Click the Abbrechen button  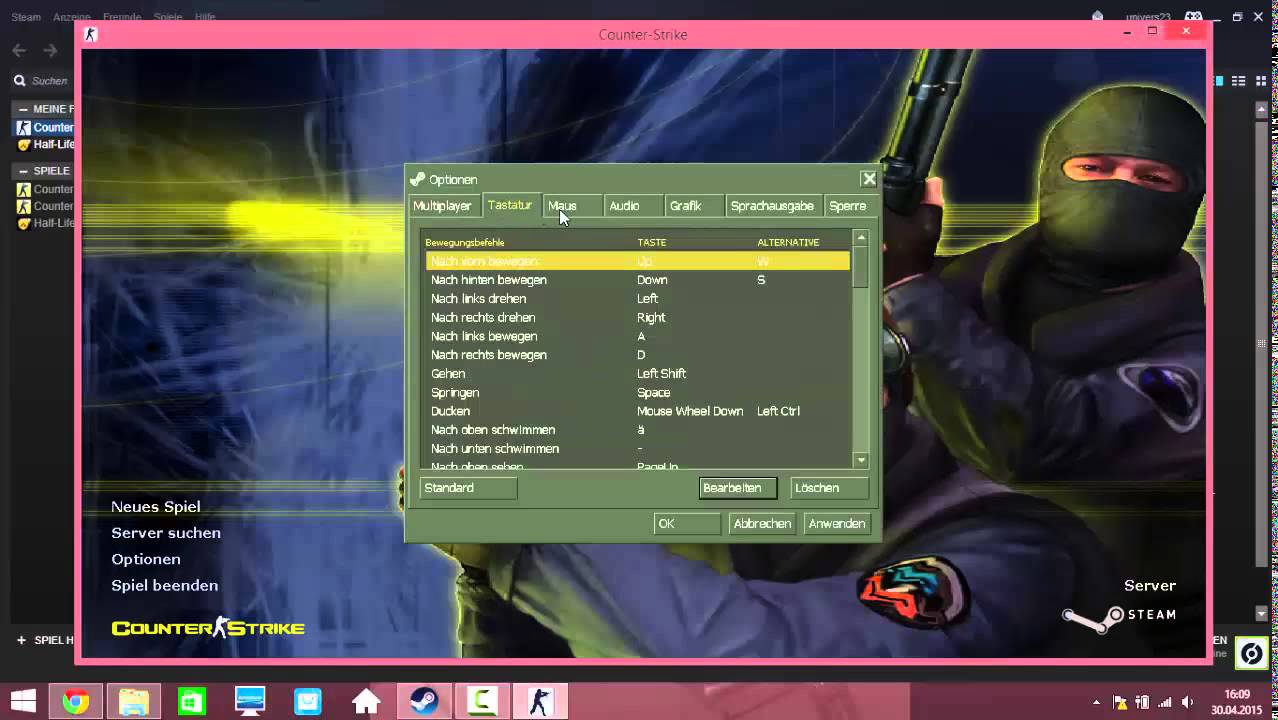coord(762,523)
